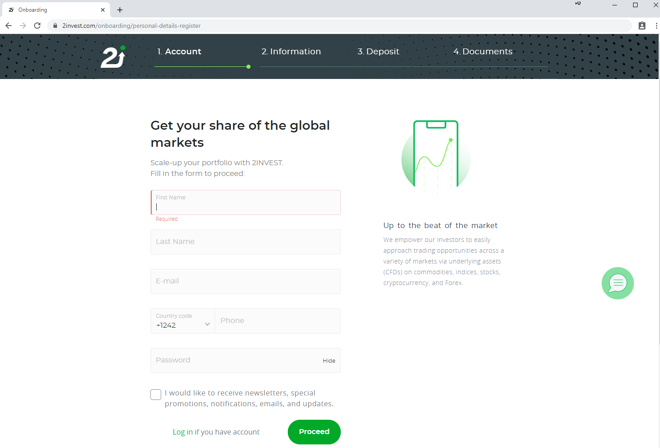The image size is (660, 448).
Task: Focus the Last Name field
Action: click(x=245, y=242)
